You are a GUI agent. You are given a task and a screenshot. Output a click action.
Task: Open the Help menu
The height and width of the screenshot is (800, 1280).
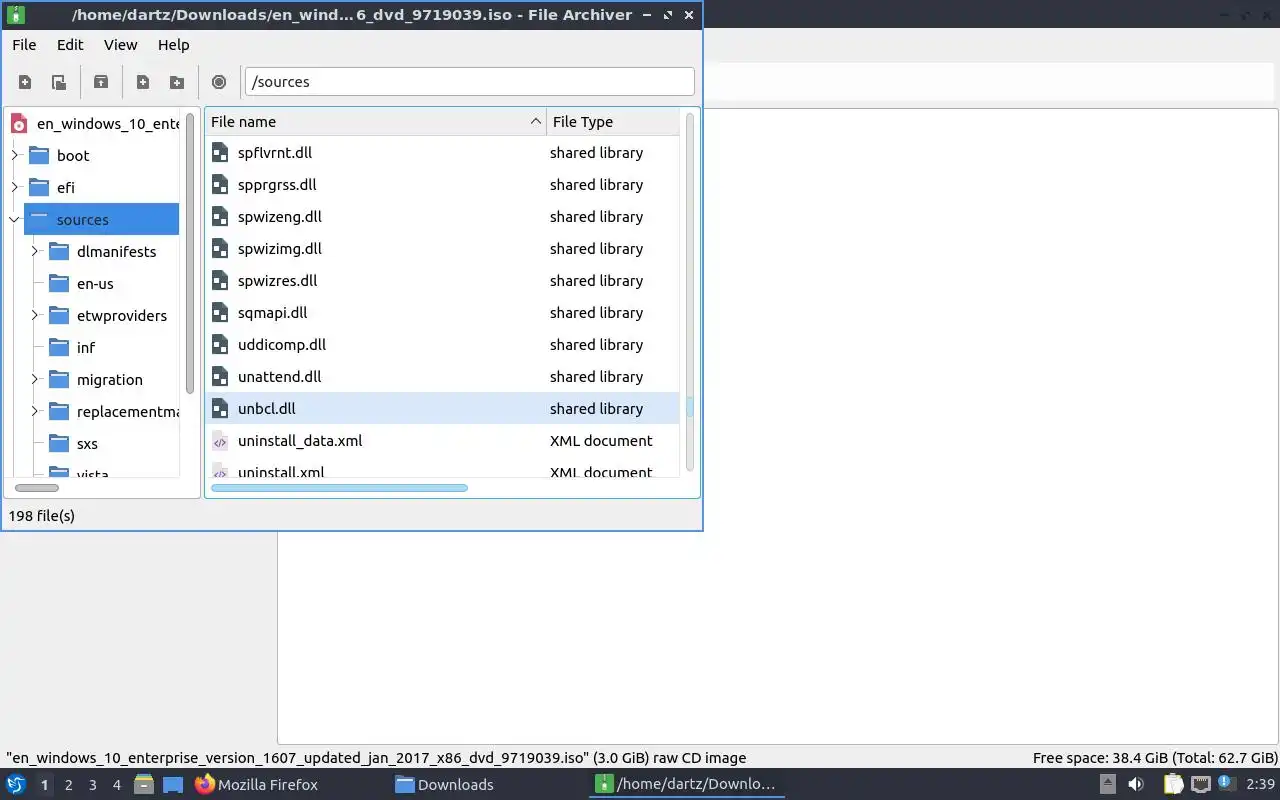[173, 45]
